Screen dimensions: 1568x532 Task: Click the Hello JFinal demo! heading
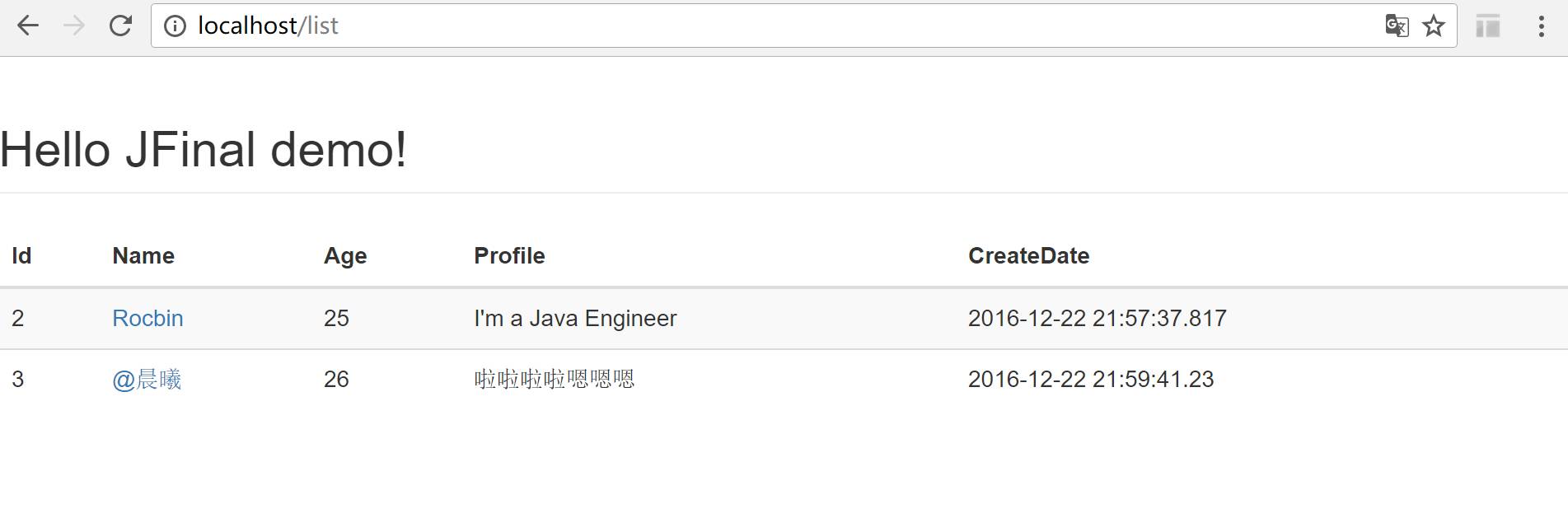203,149
